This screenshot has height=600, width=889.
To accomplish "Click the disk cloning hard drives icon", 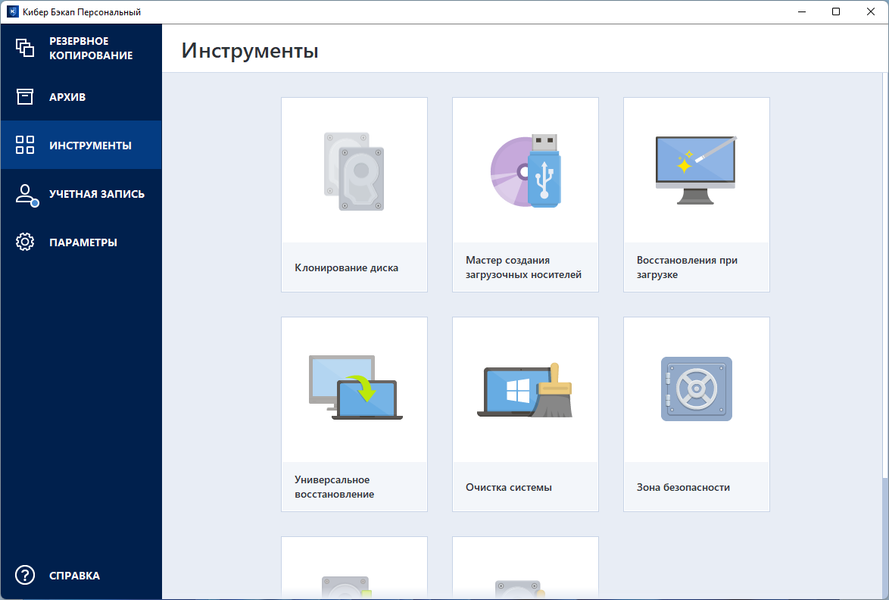I will point(354,171).
